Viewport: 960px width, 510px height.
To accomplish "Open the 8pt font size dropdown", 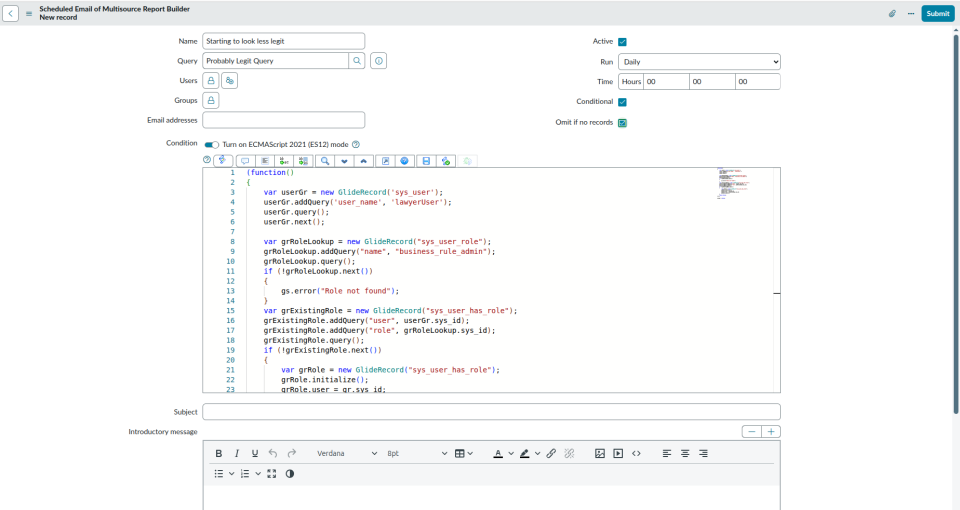I will (x=417, y=453).
